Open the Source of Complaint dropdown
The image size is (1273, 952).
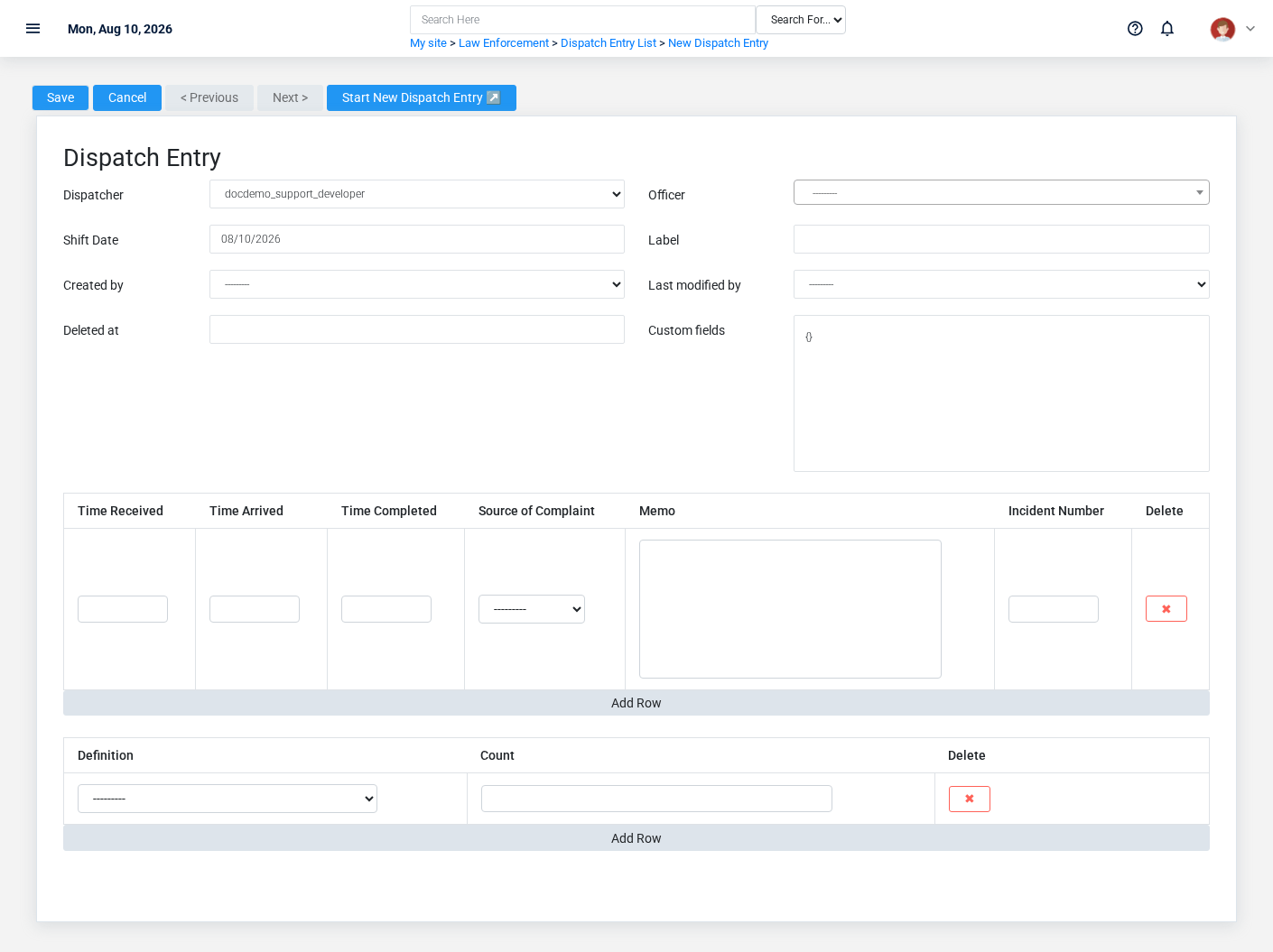[x=532, y=609]
